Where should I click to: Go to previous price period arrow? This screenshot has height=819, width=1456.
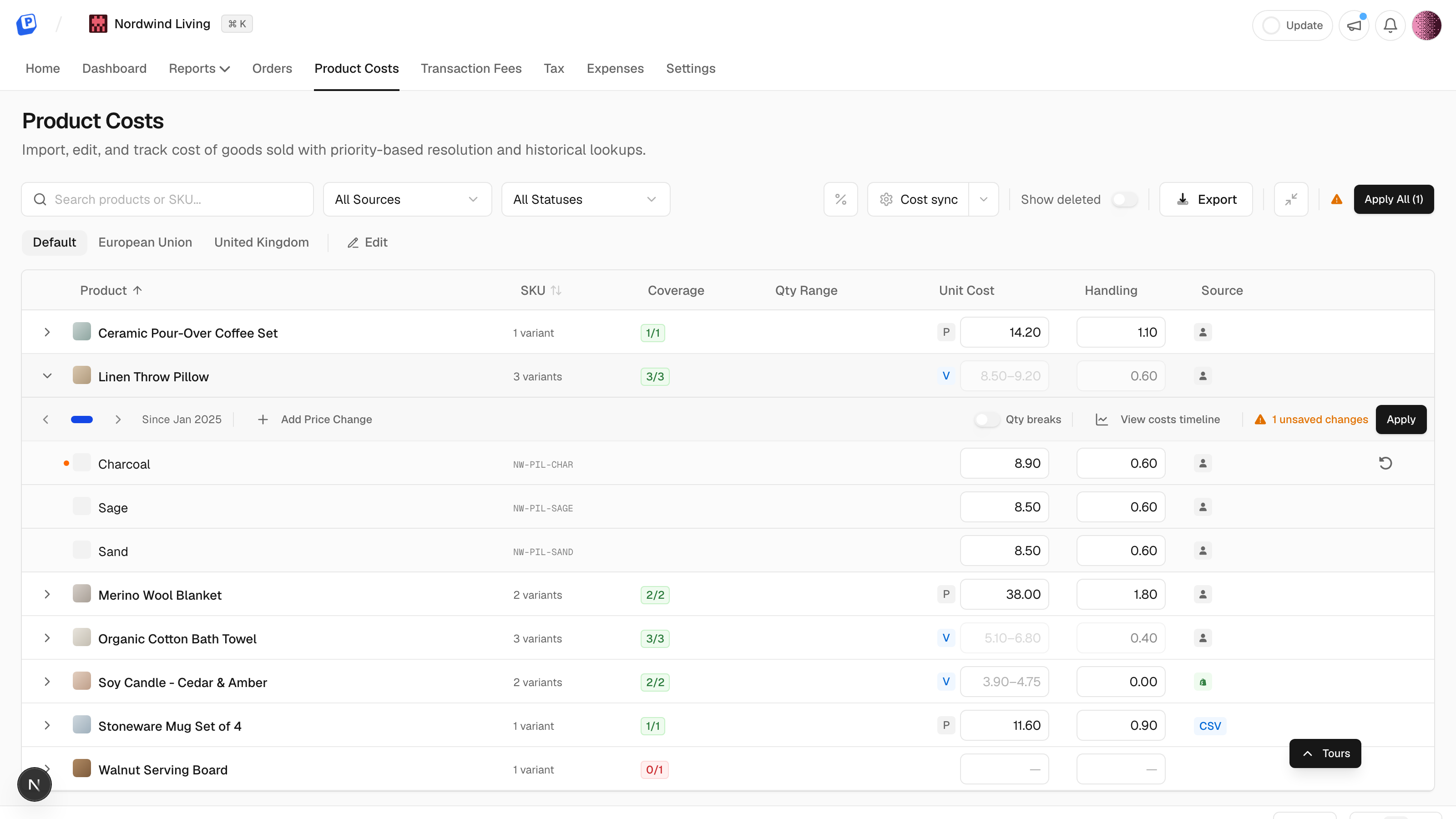(x=46, y=420)
